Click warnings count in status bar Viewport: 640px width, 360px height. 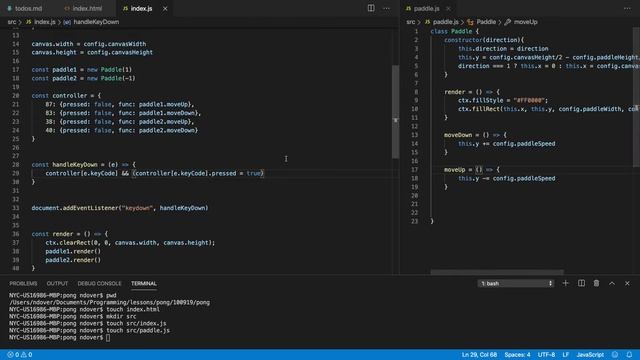pos(27,355)
